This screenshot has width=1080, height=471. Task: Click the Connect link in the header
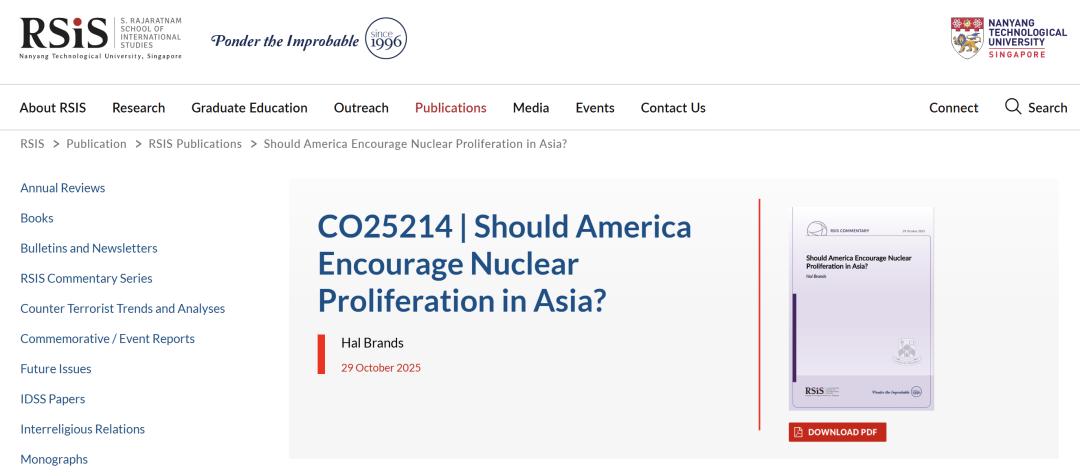point(953,108)
